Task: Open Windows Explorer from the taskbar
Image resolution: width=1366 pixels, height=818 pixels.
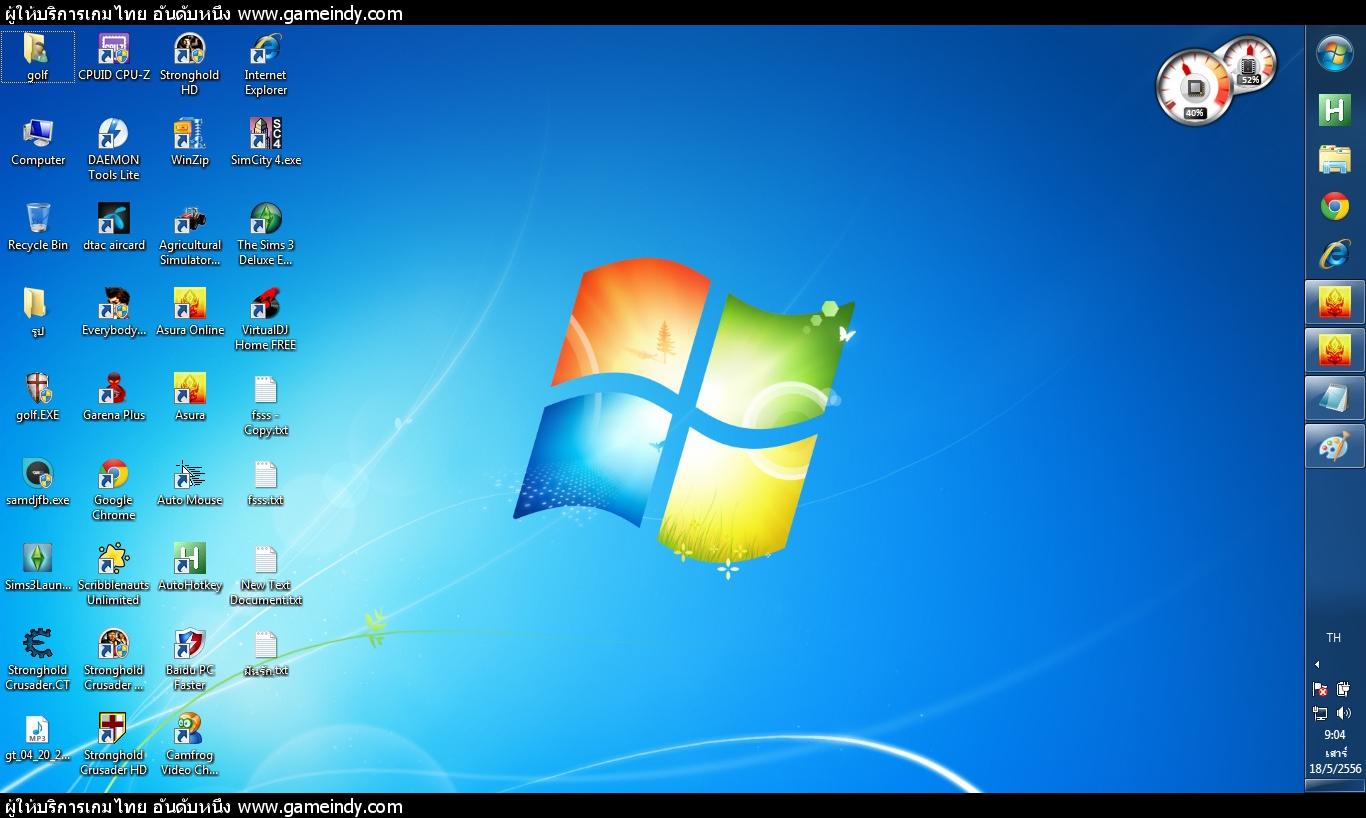Action: pos(1335,158)
